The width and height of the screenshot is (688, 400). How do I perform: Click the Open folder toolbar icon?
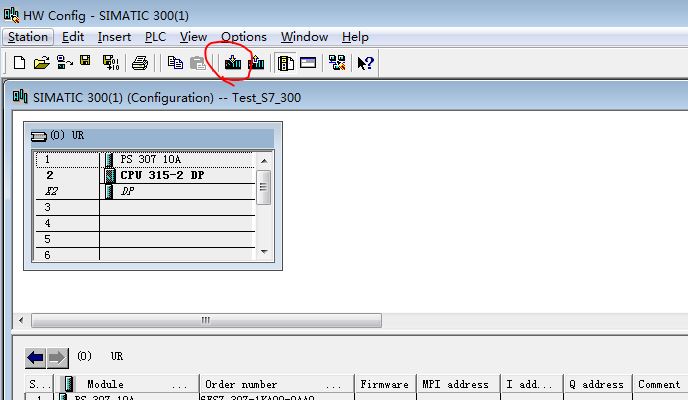[41, 63]
